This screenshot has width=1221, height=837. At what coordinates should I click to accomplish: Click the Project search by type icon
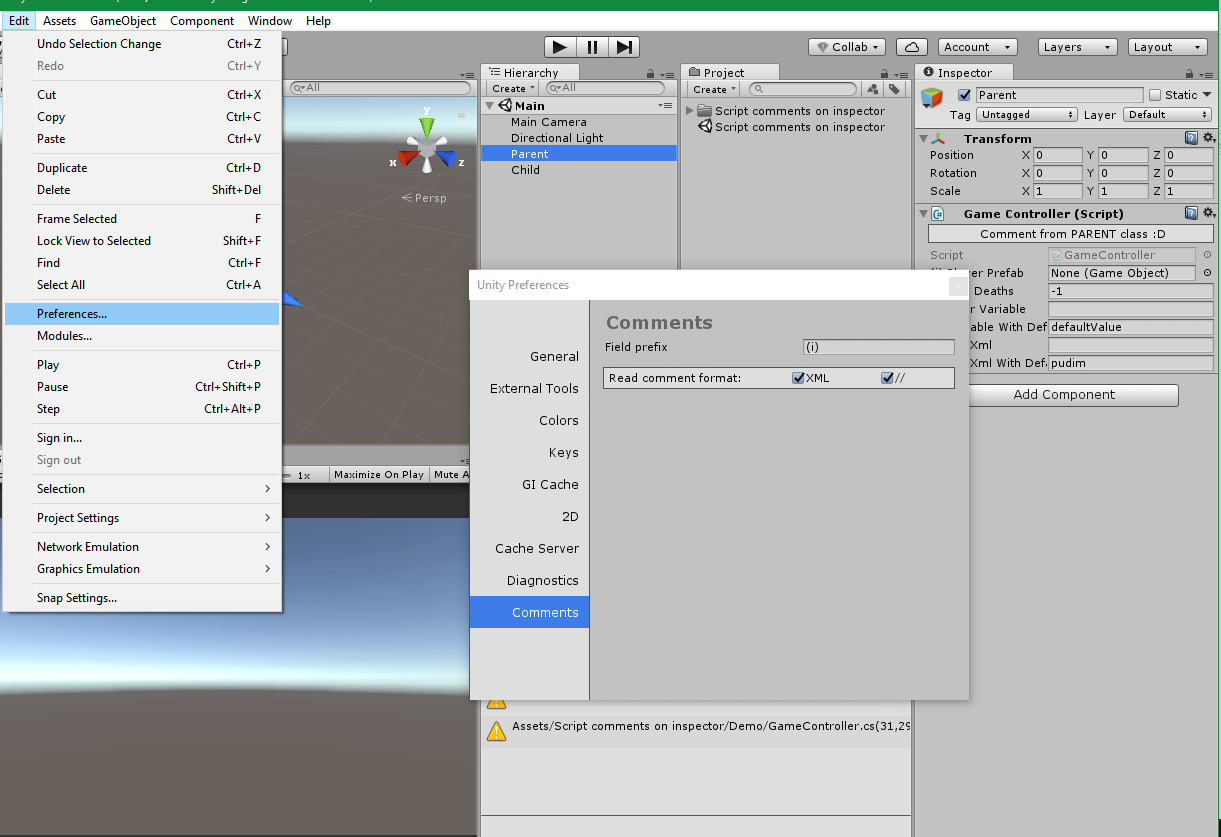872,89
